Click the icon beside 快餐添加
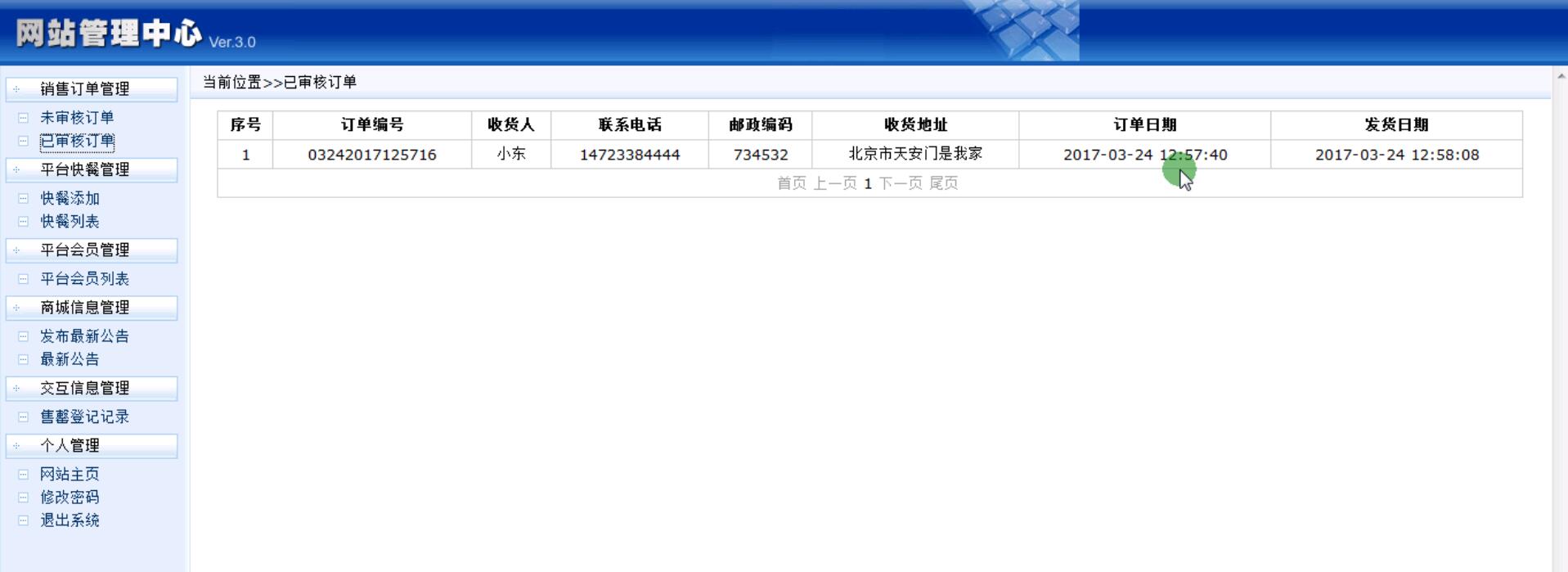The width and height of the screenshot is (1568, 572). tap(23, 198)
